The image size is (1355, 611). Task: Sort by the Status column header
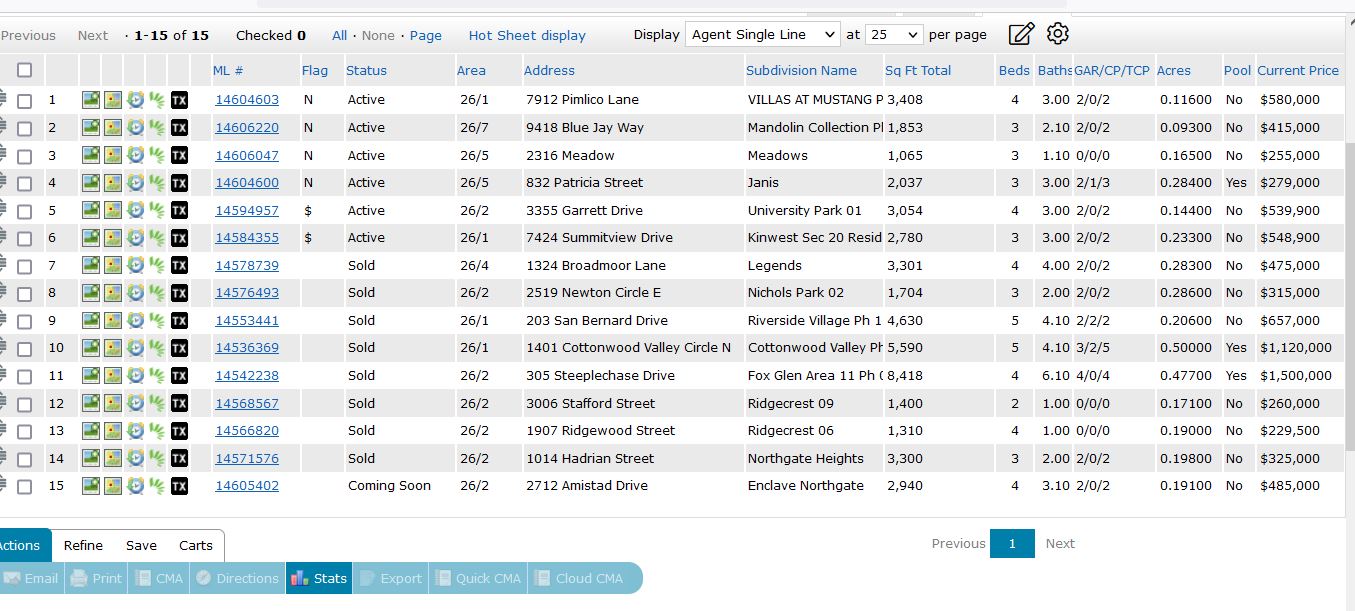coord(366,70)
